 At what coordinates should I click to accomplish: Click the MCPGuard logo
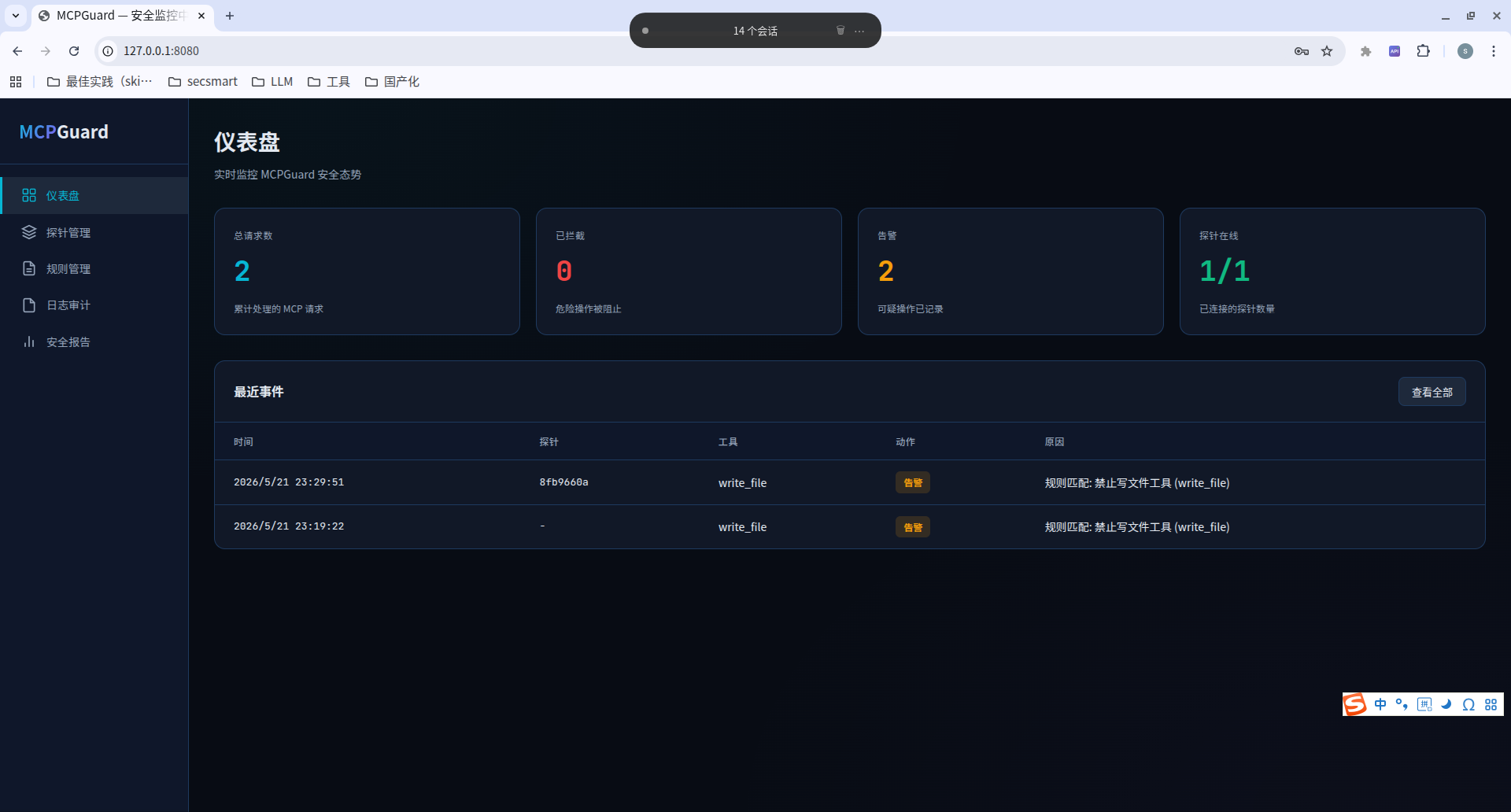pyautogui.click(x=64, y=132)
